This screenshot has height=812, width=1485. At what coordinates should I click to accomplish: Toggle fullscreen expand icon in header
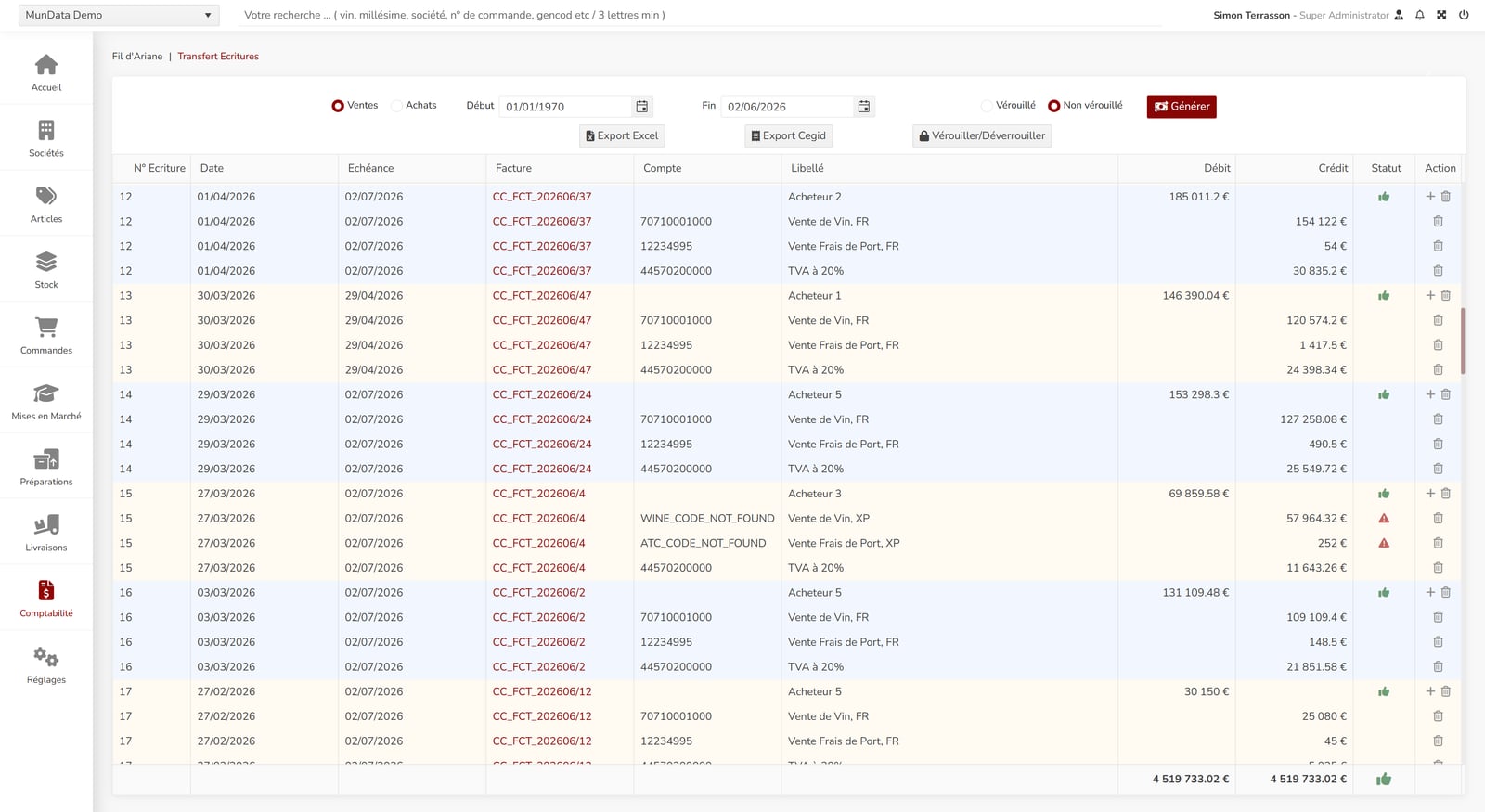click(1441, 15)
